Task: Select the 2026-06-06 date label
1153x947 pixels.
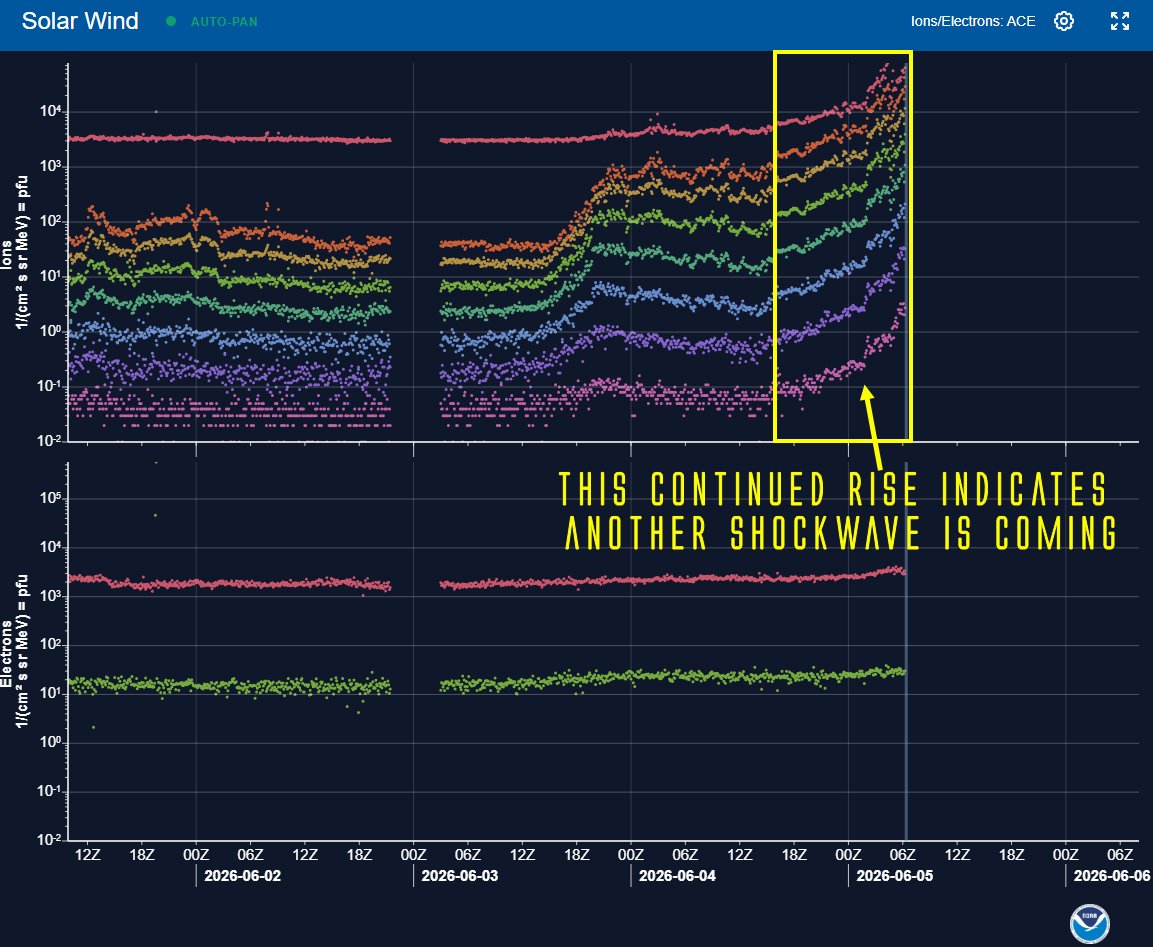Action: pyautogui.click(x=1112, y=876)
